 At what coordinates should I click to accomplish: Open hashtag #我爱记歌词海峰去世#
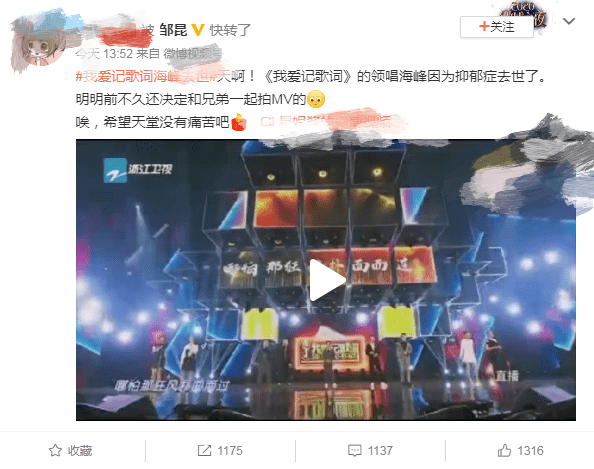click(146, 77)
